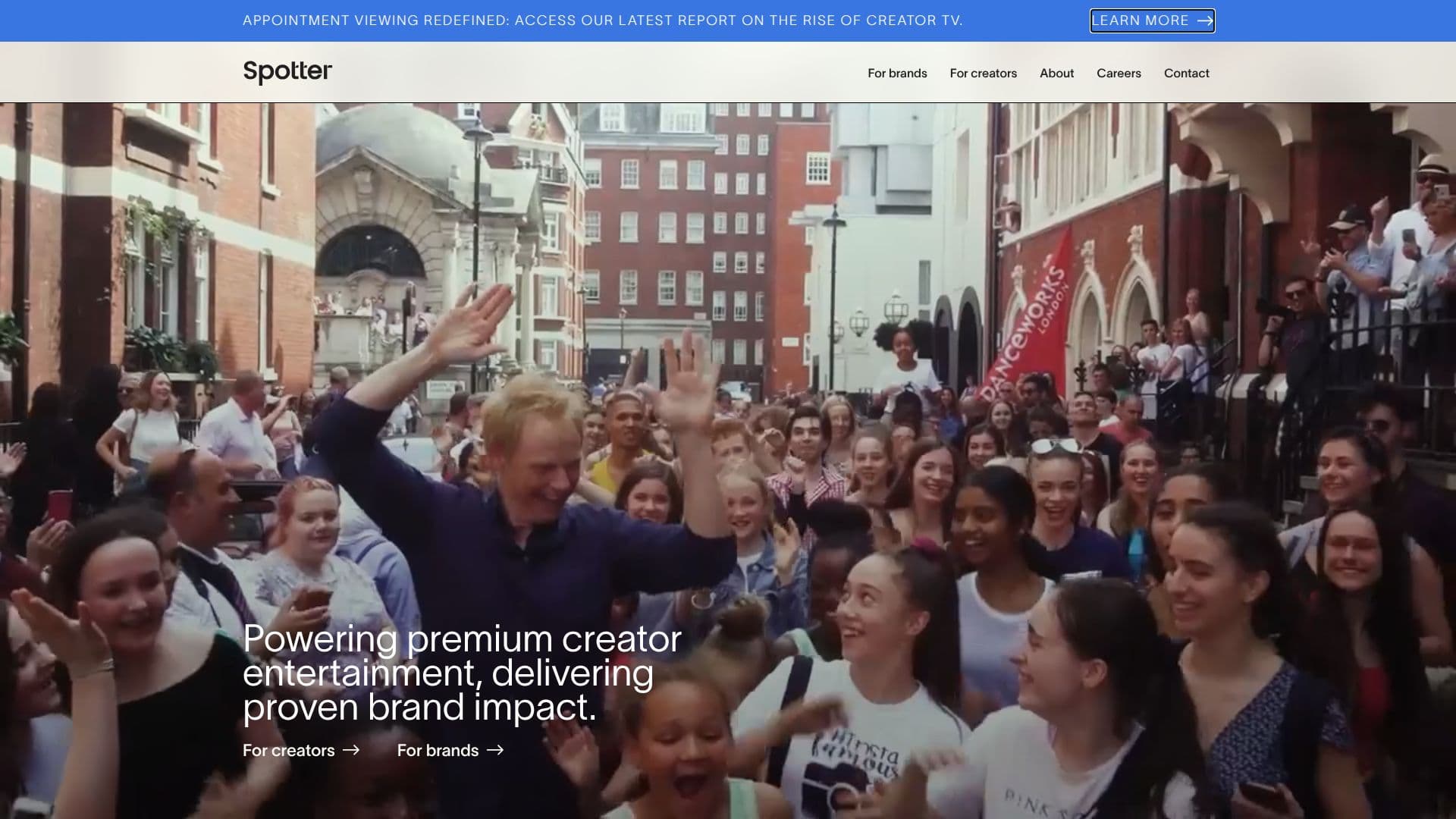Click the Learn More banner button

pyautogui.click(x=1152, y=20)
